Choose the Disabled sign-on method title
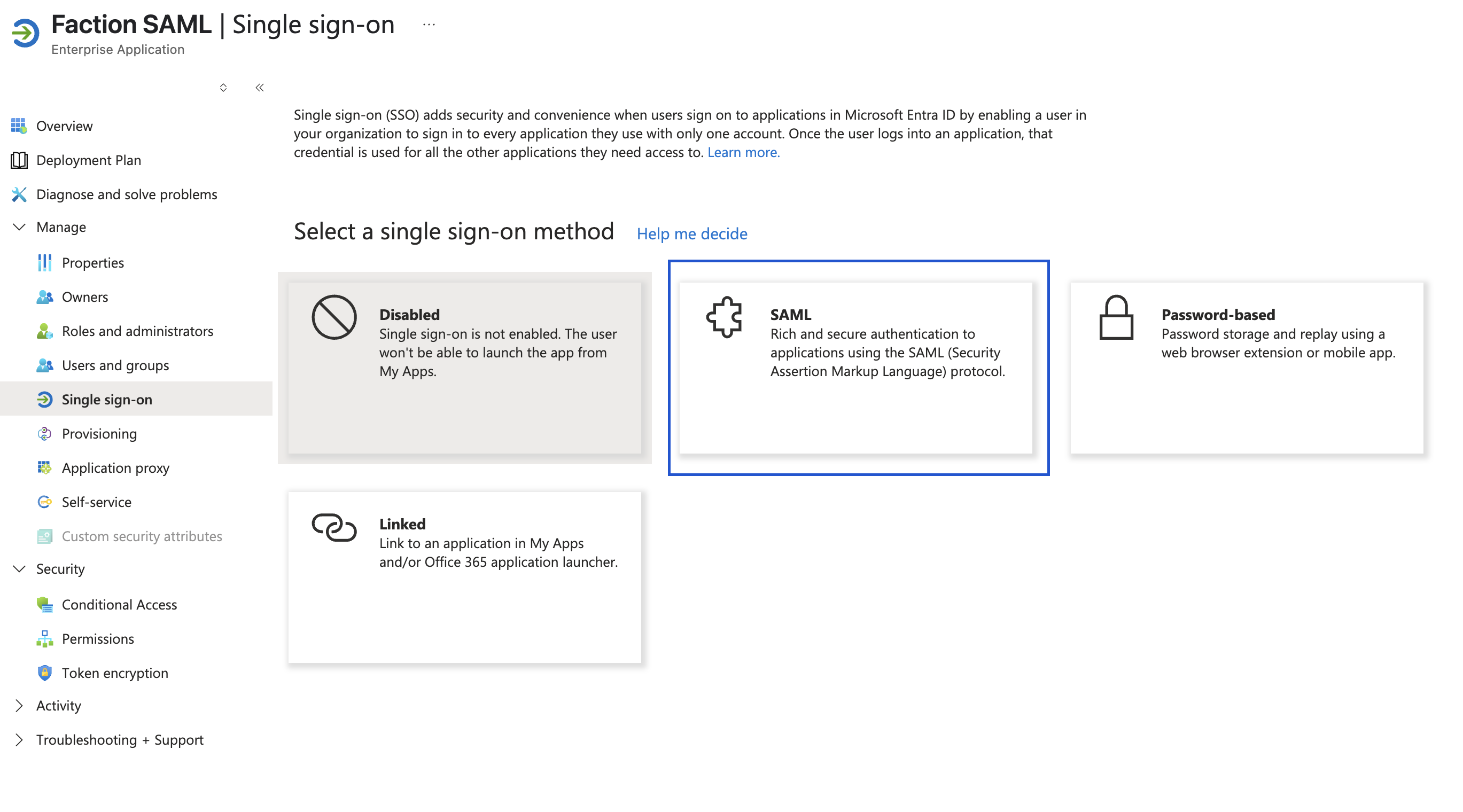This screenshot has width=1463, height=812. tap(409, 315)
